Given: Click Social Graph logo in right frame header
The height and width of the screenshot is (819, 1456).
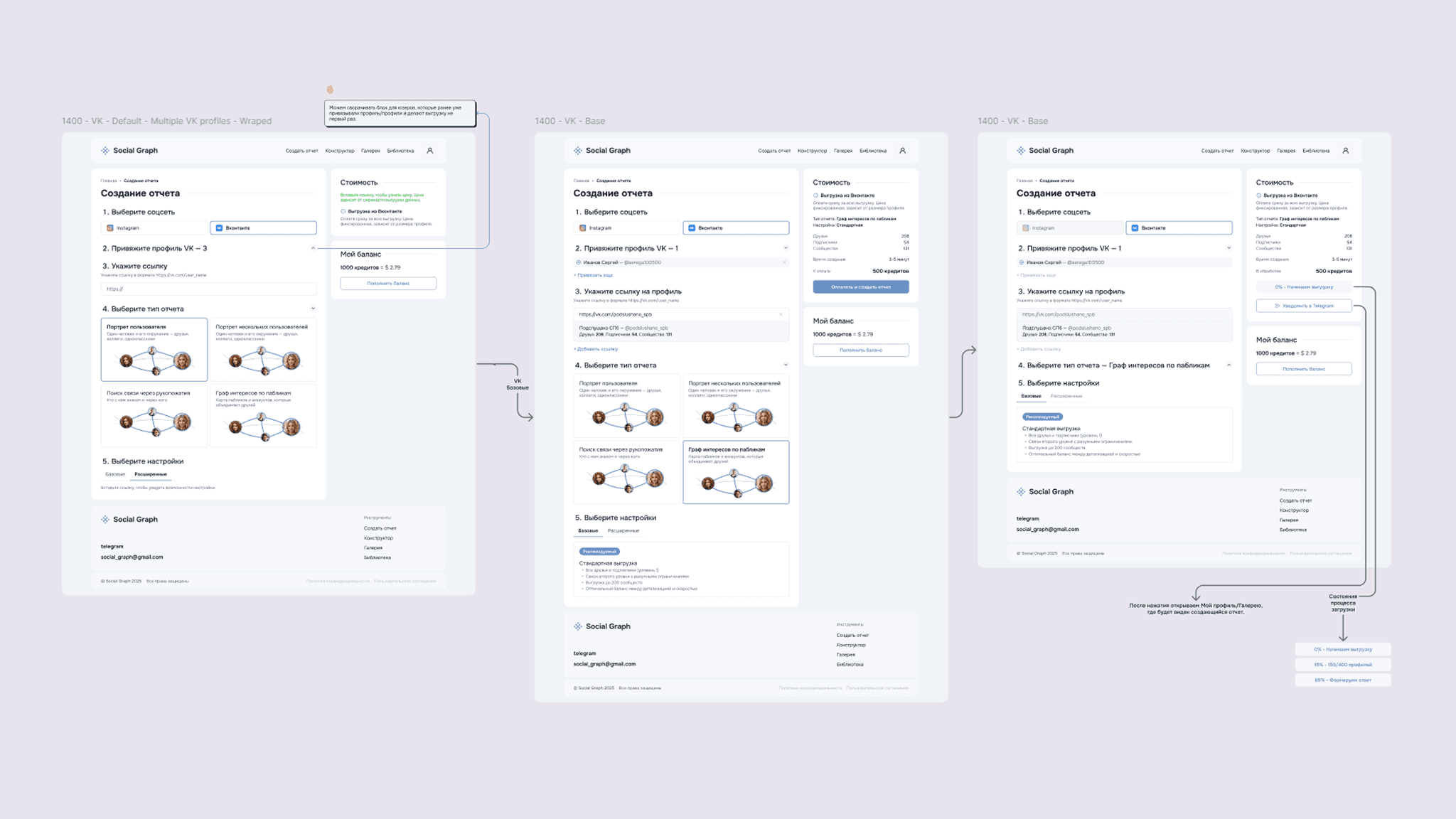Looking at the screenshot, I should point(1044,151).
